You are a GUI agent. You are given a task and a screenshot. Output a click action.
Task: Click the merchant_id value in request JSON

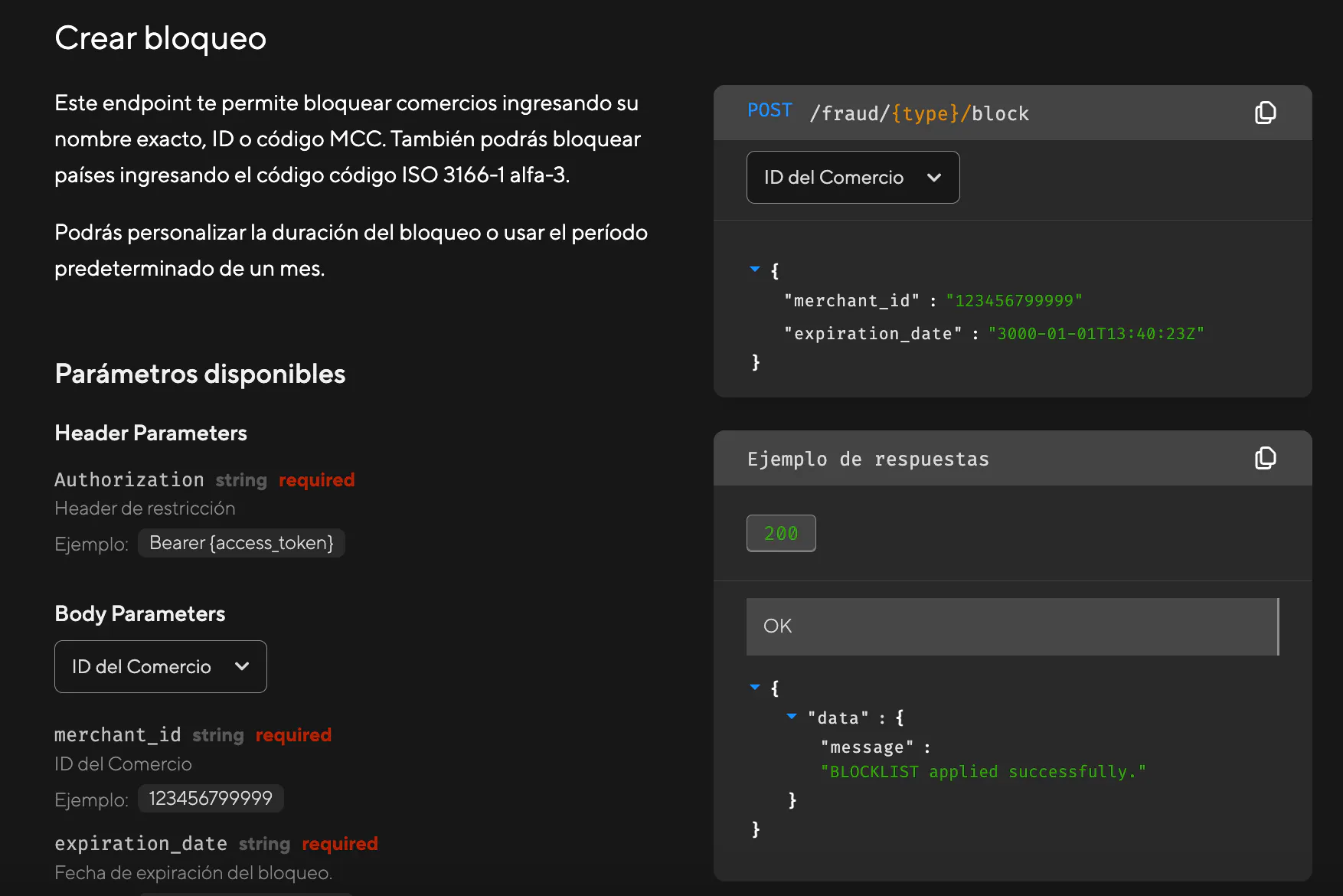pyautogui.click(x=1014, y=301)
